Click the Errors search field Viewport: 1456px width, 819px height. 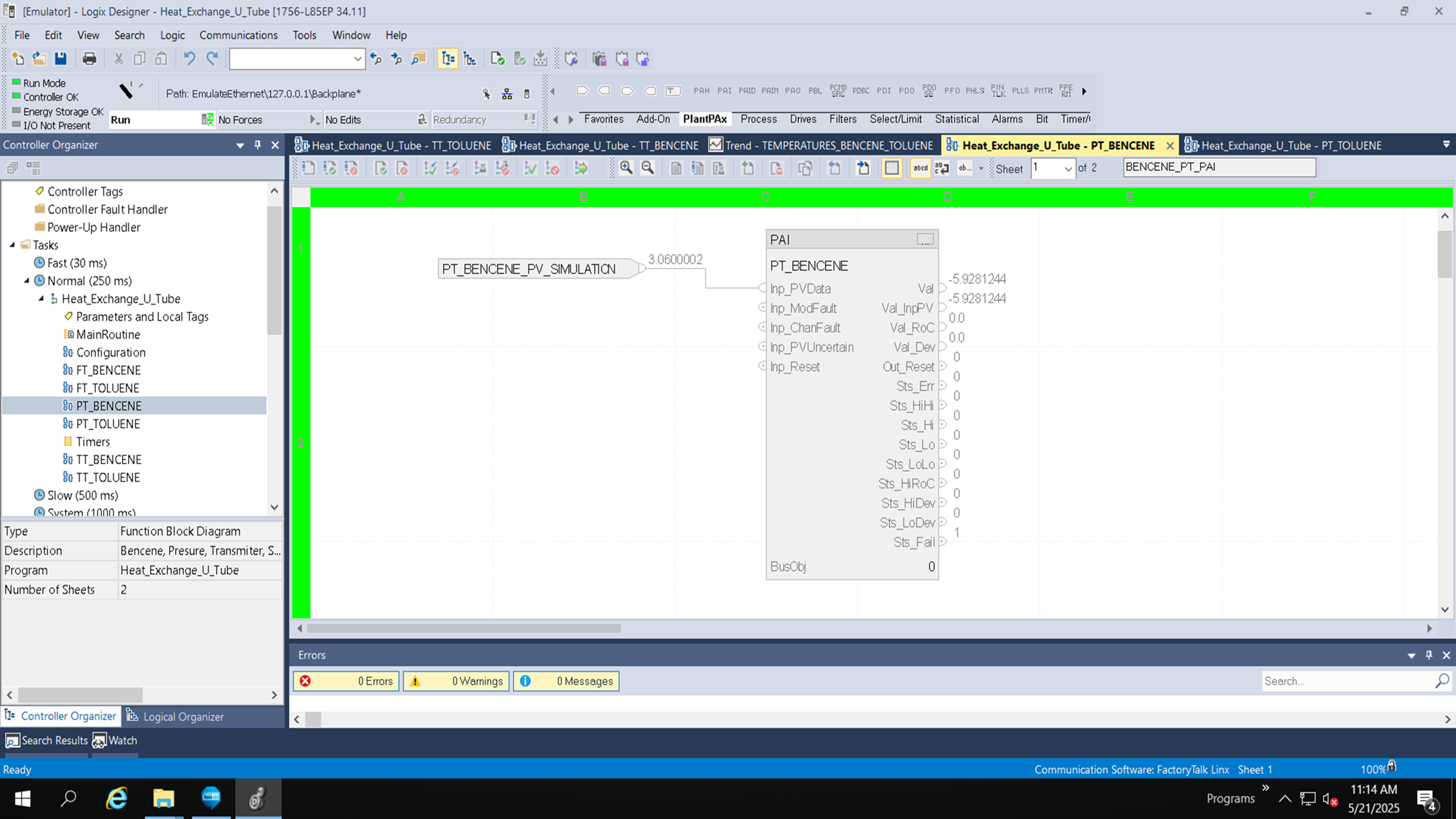point(1348,681)
